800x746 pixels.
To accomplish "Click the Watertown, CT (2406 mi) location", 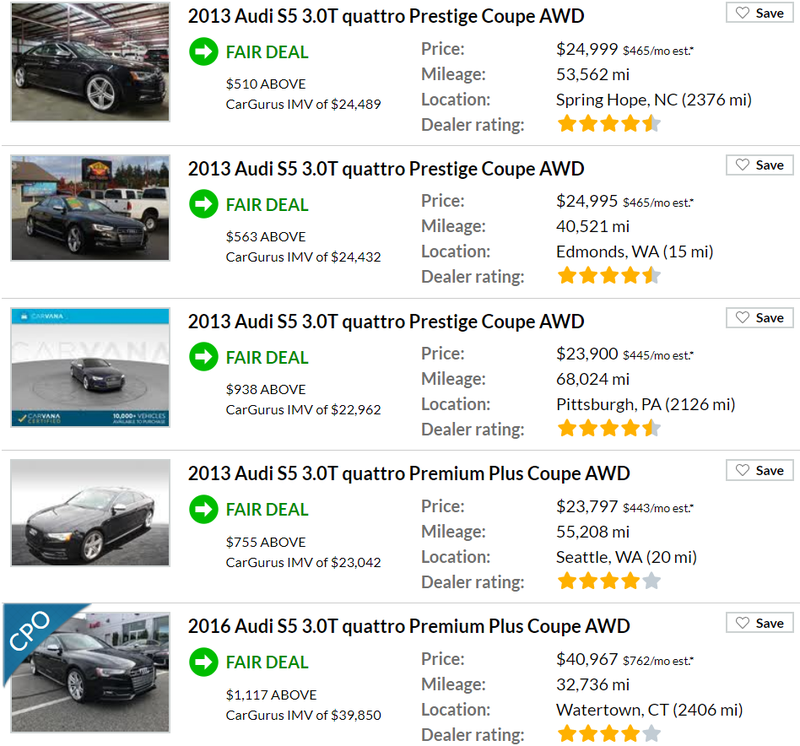I will point(649,710).
